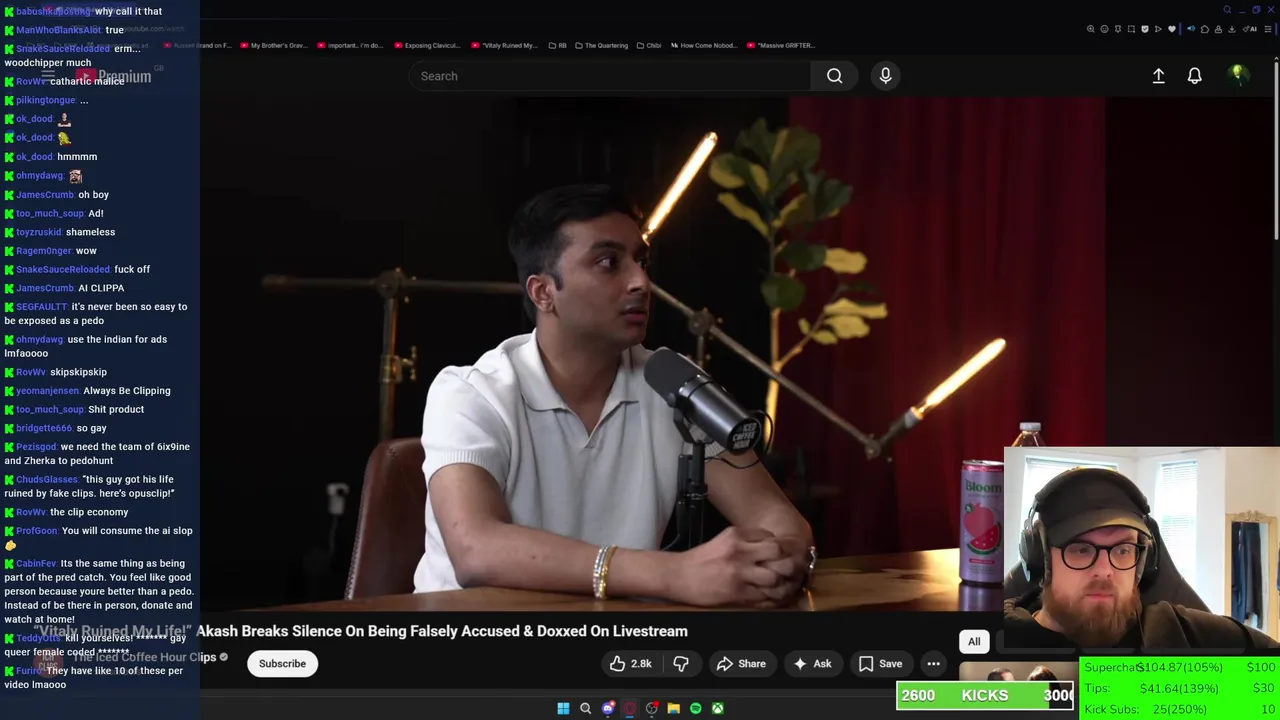Image resolution: width=1280 pixels, height=720 pixels.
Task: Open Windows Start menu
Action: coord(563,708)
